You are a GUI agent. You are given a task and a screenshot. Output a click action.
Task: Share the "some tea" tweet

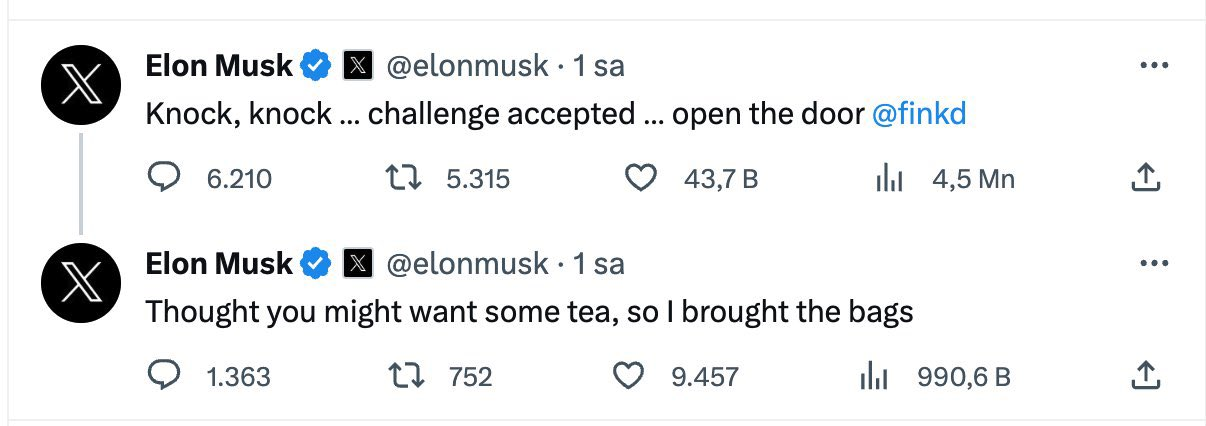1144,376
